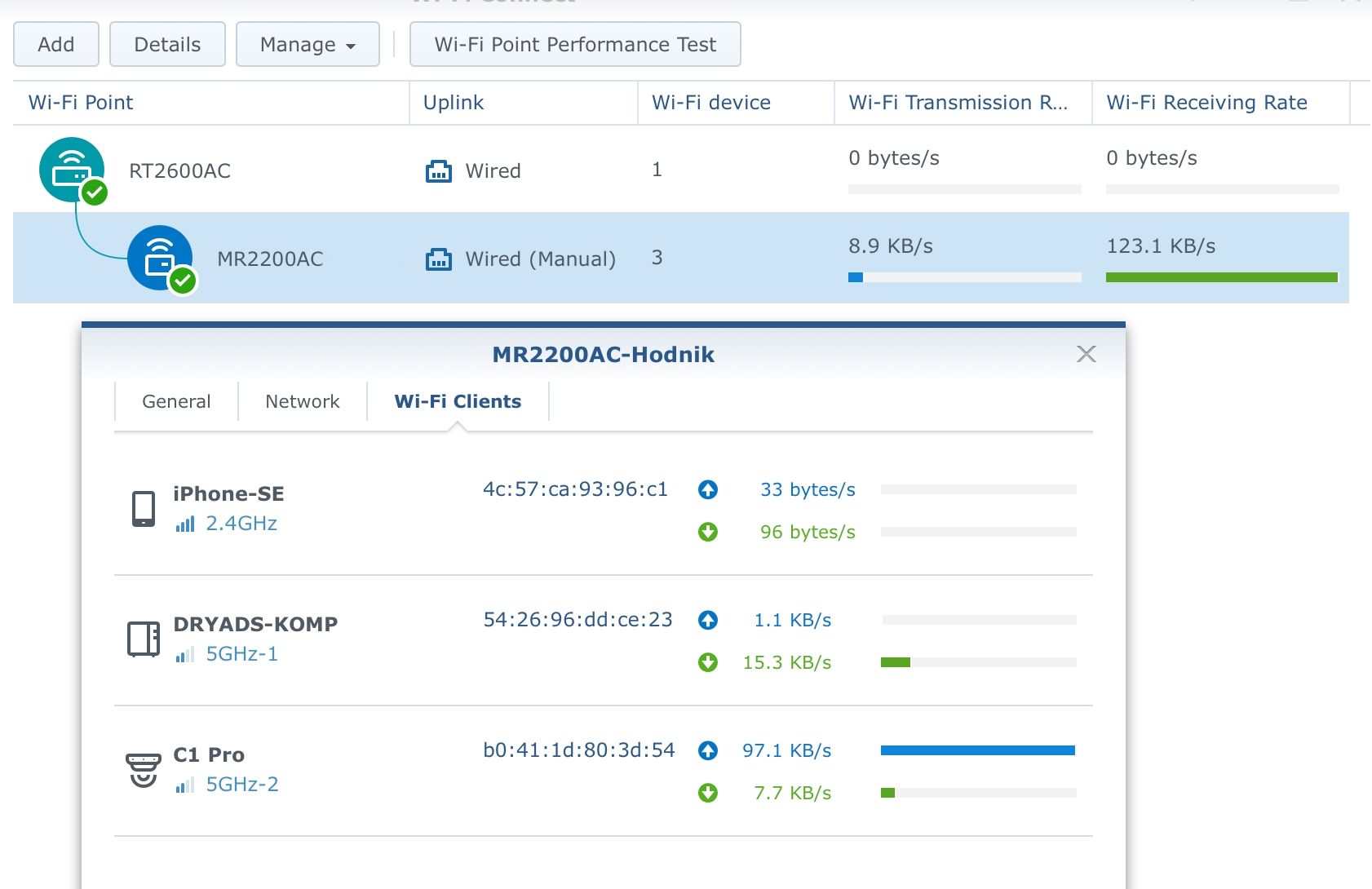Click the C1 Pro upload rate blue bar
The image size is (1372, 889).
[978, 750]
